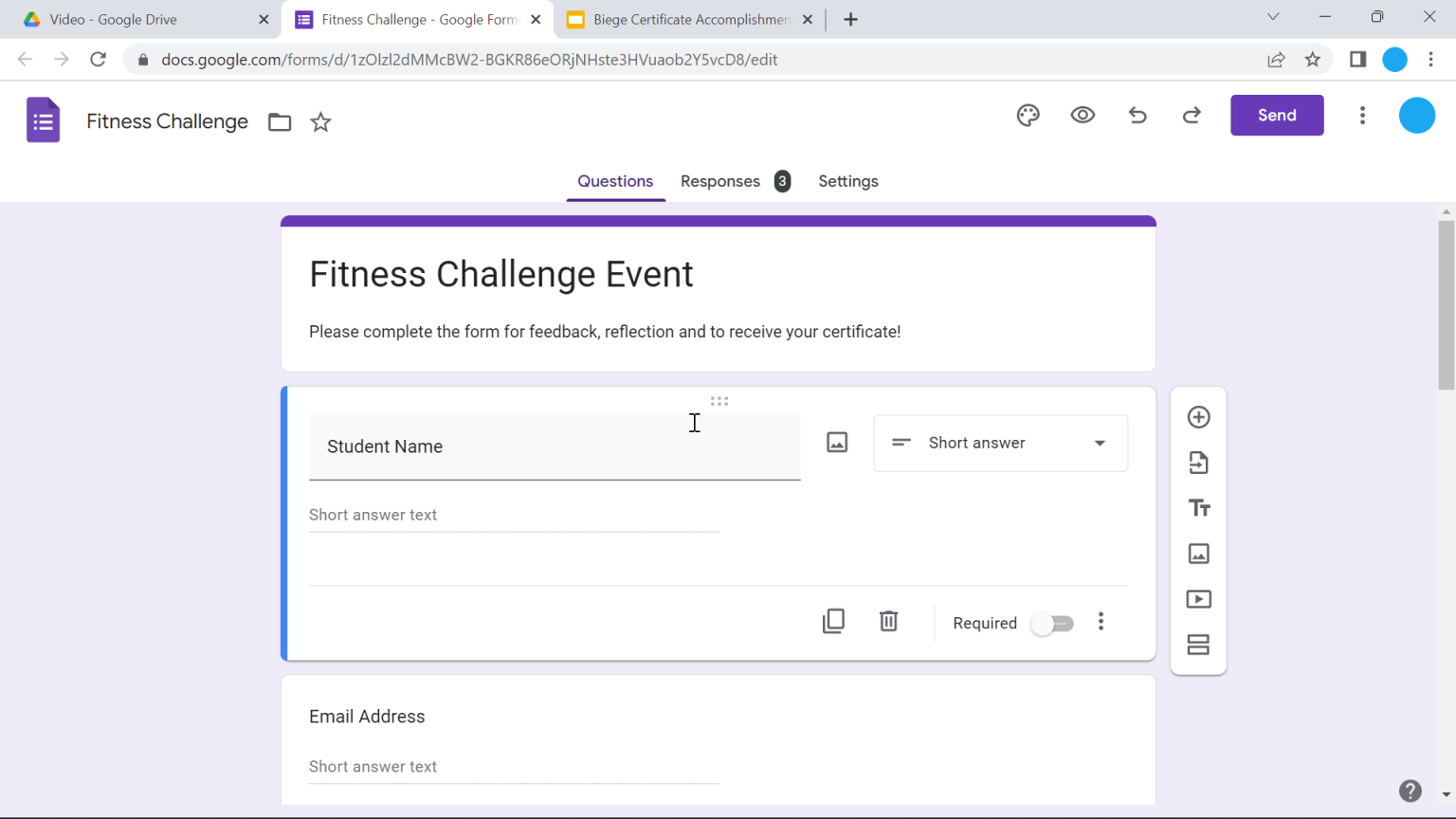Add a video to the form
The height and width of the screenshot is (819, 1456).
pyautogui.click(x=1198, y=598)
